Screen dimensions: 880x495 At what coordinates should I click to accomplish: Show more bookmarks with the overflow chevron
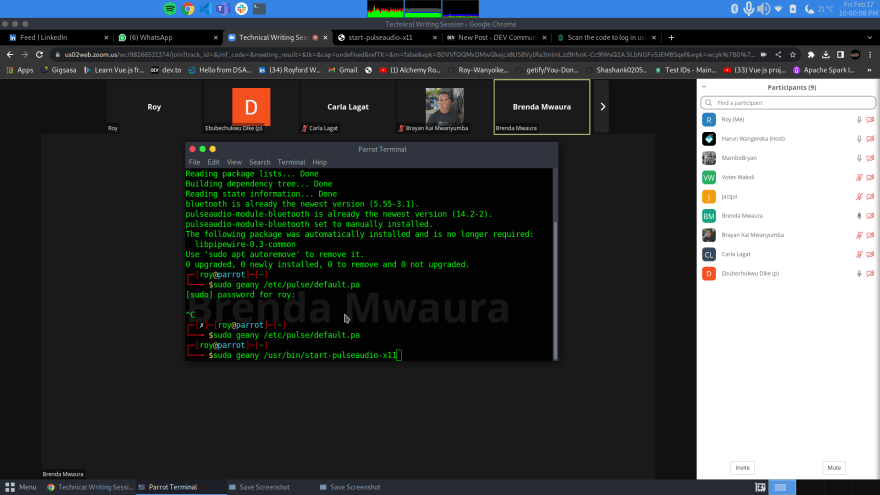tap(869, 70)
